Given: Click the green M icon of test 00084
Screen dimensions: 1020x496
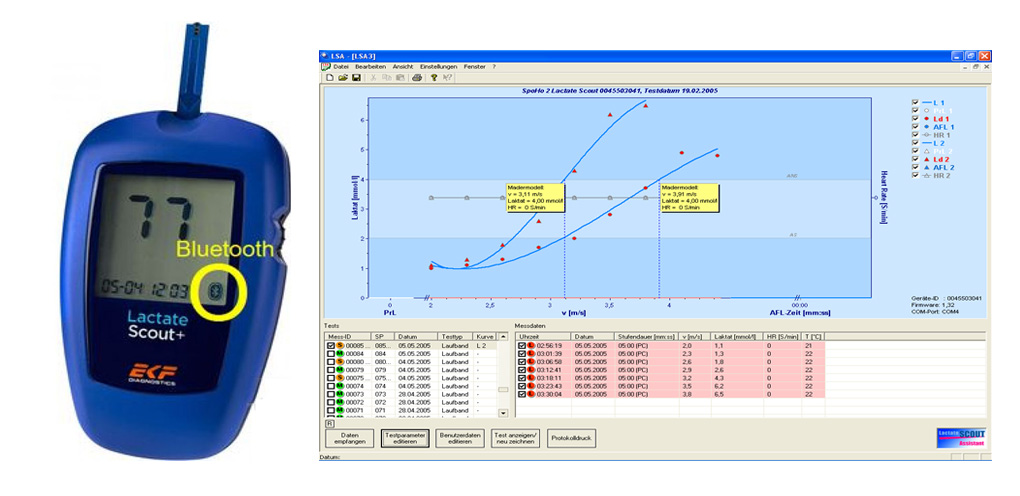Looking at the screenshot, I should (340, 353).
